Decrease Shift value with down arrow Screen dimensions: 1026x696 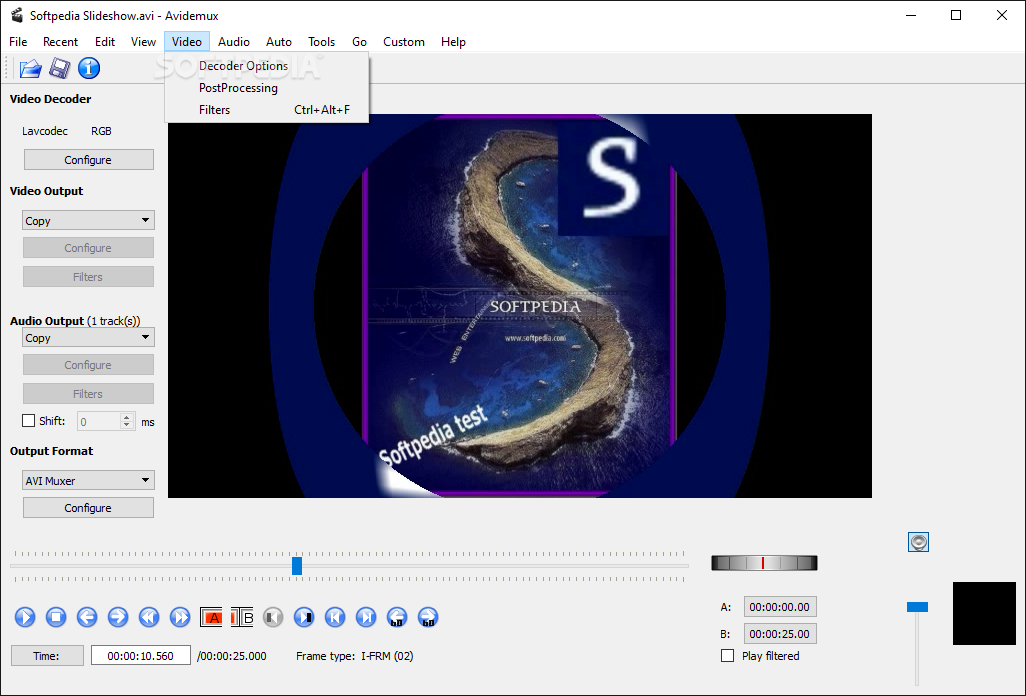[127, 425]
